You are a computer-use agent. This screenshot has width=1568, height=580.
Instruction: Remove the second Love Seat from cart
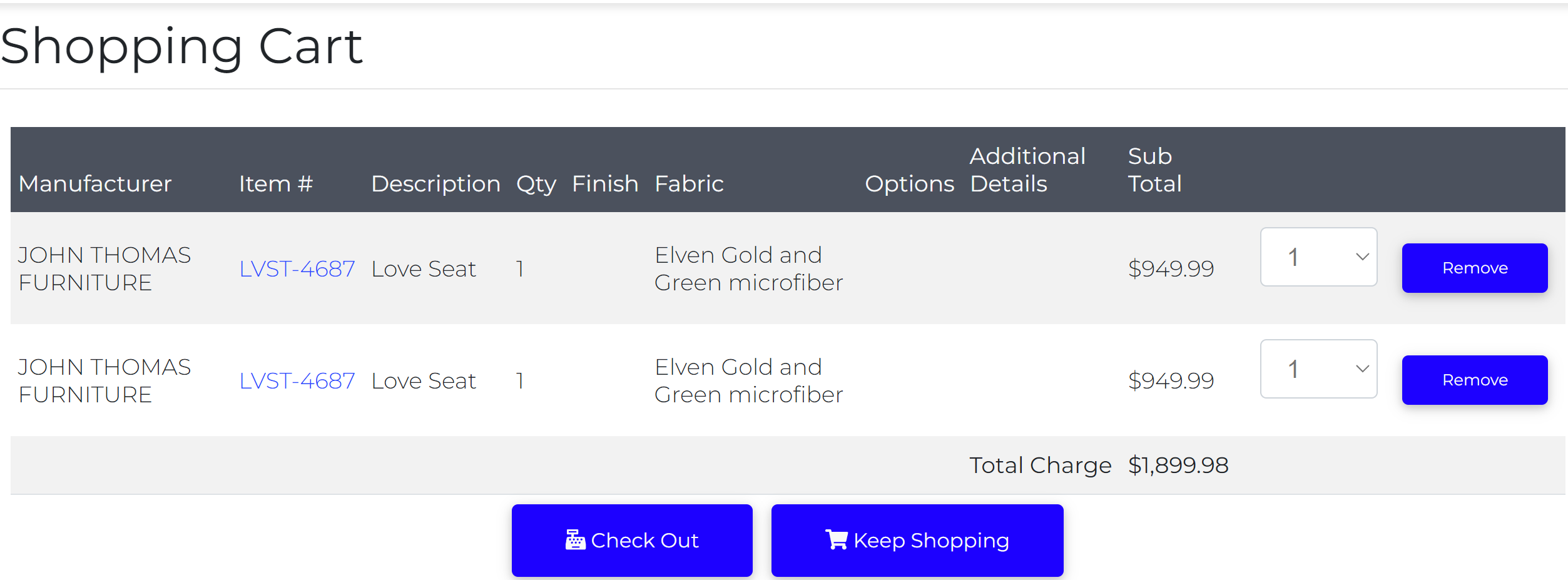(1475, 380)
